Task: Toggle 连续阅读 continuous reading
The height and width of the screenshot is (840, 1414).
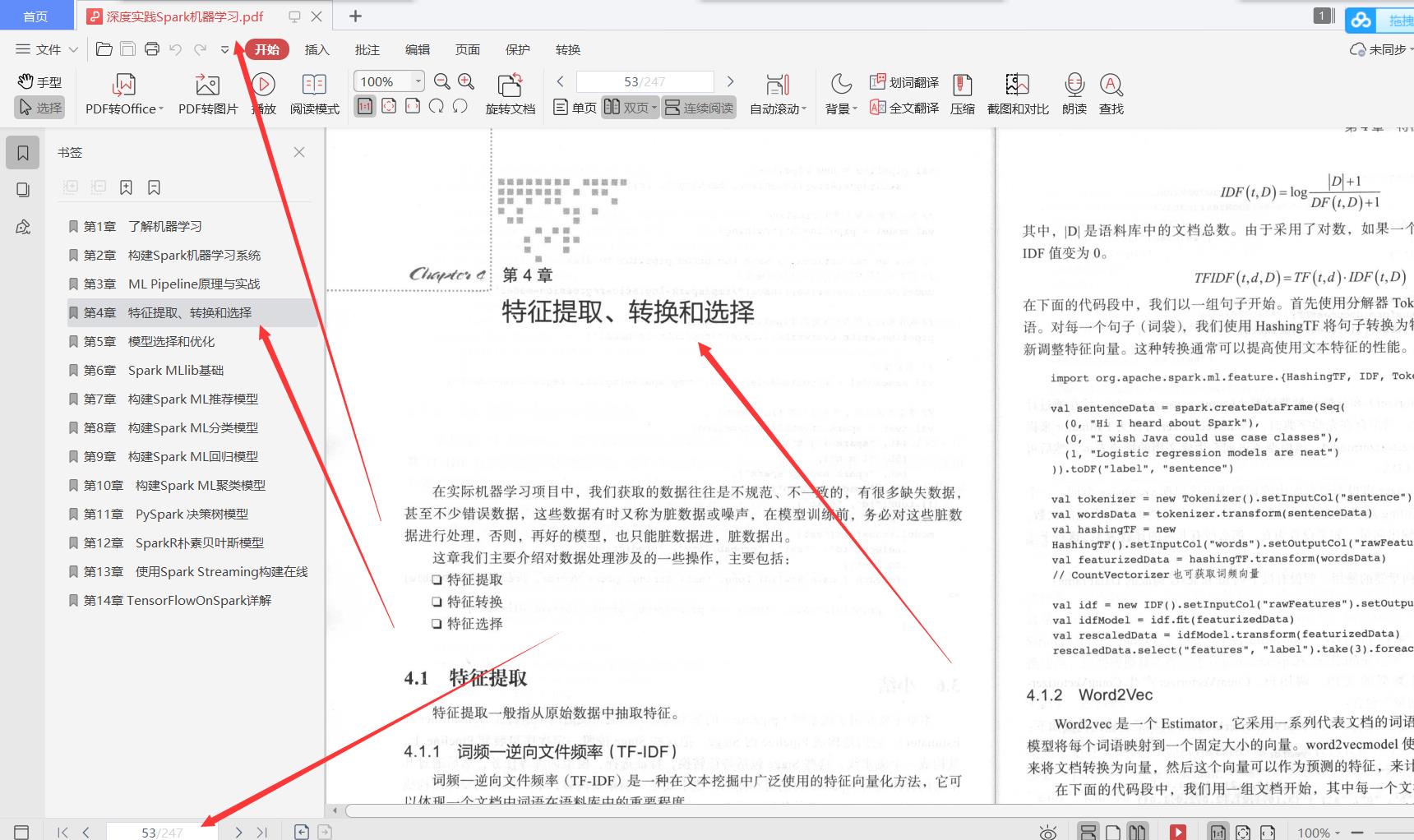Action: (699, 108)
